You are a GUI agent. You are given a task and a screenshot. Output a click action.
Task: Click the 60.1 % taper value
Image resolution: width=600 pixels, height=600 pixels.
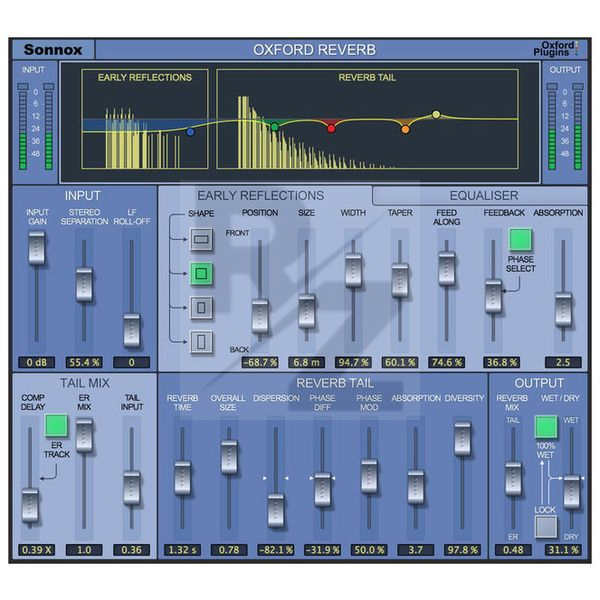(x=400, y=362)
